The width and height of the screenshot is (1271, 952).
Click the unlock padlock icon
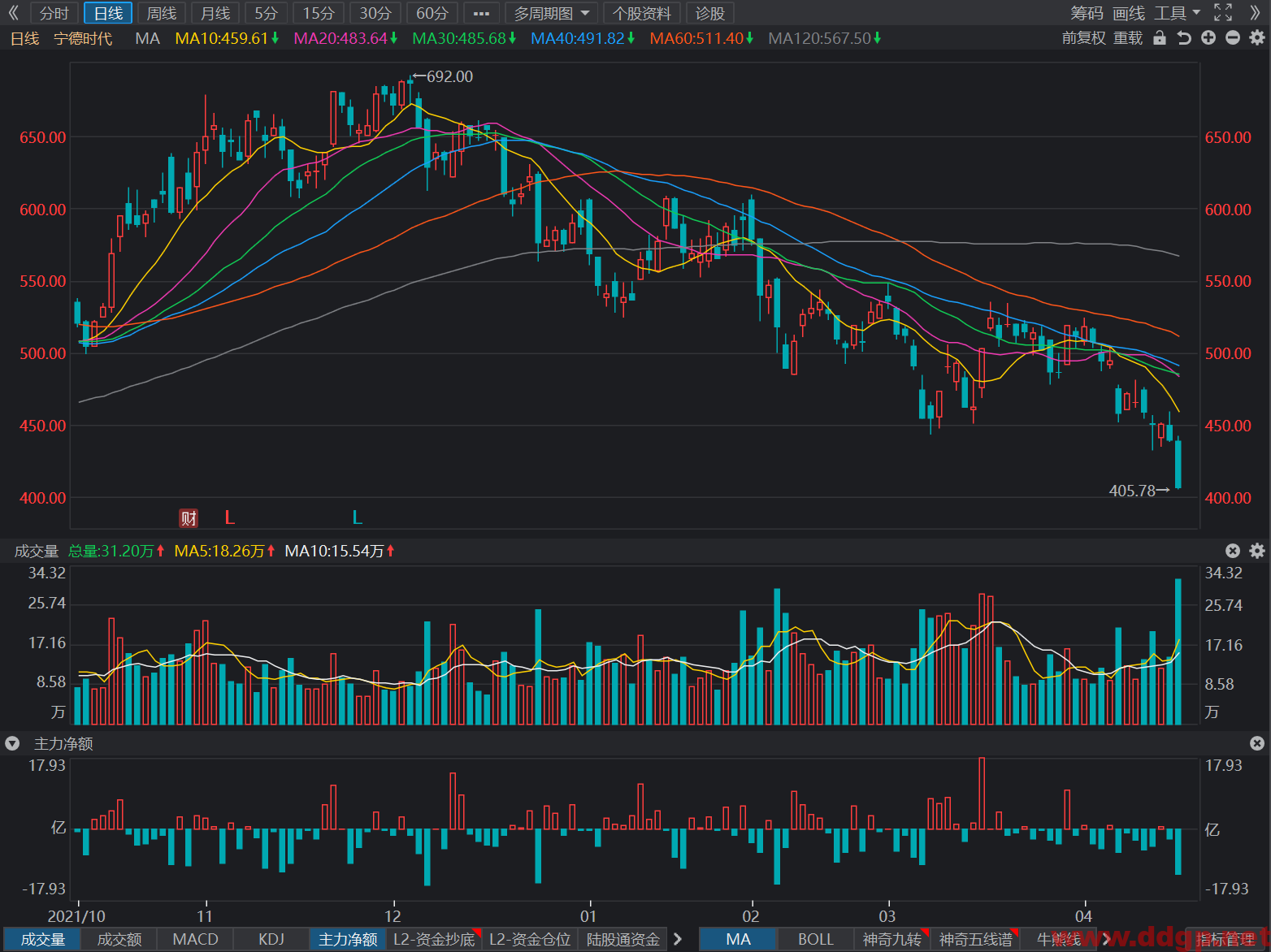pos(1160,38)
